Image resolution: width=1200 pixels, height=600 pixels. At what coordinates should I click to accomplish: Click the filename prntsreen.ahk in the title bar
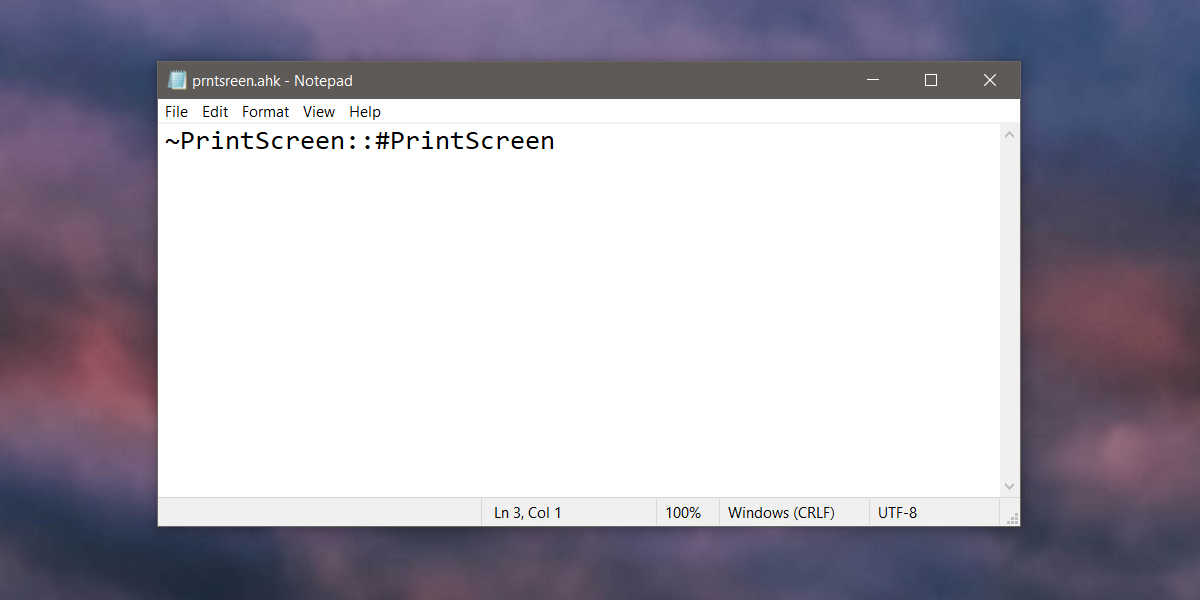[x=238, y=80]
